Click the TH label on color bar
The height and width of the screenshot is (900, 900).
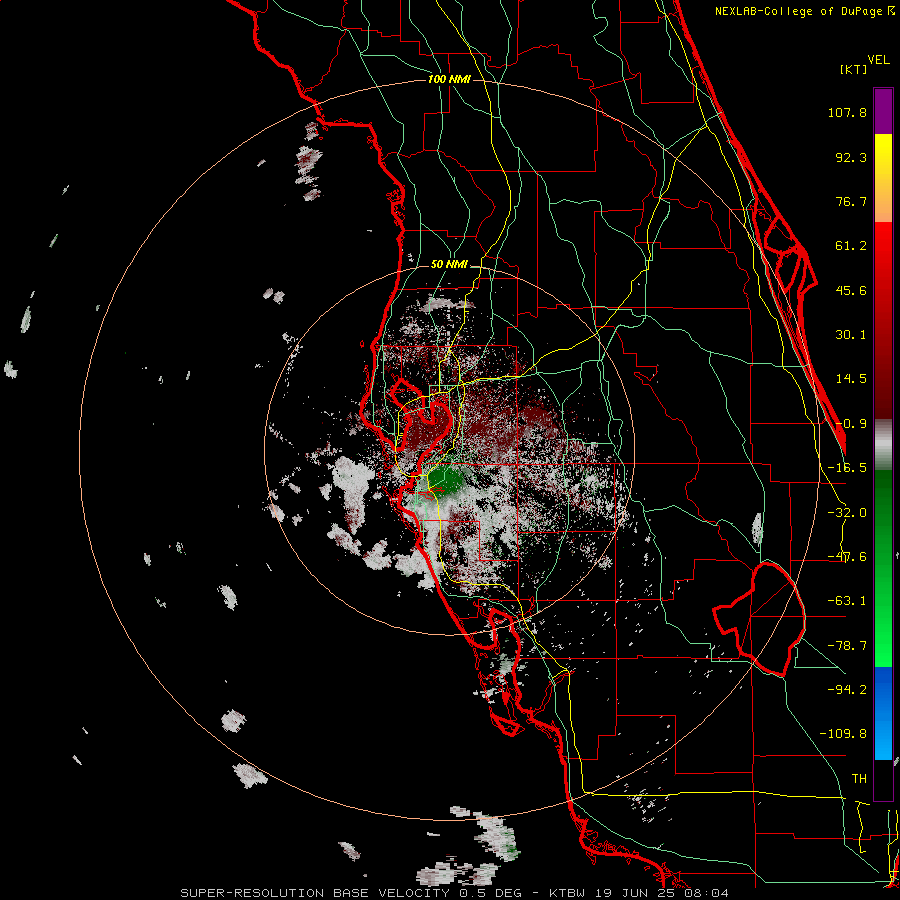(x=859, y=779)
